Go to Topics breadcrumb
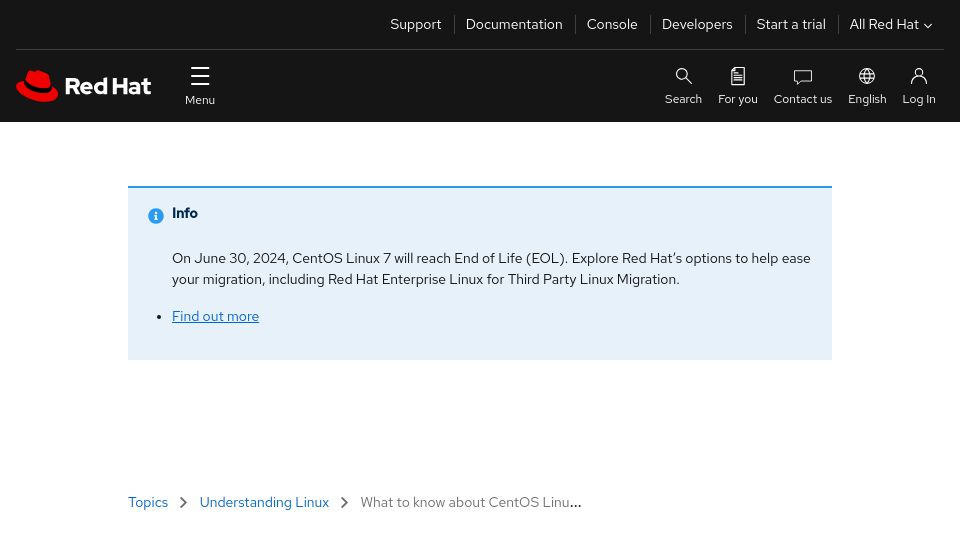Viewport: 960px width, 540px height. [148, 503]
